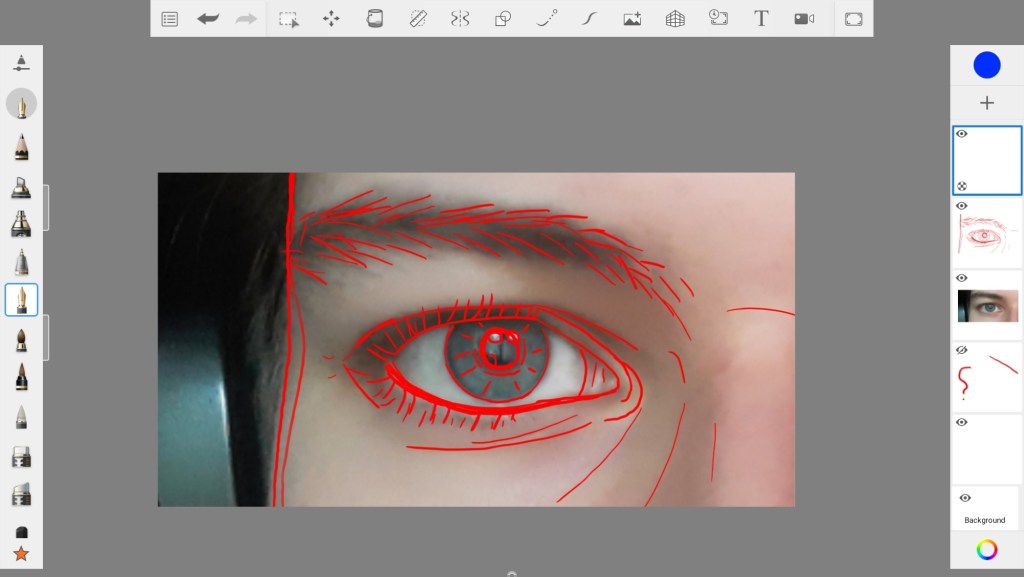
Task: Show the hidden red squiggle layer
Action: 962,350
